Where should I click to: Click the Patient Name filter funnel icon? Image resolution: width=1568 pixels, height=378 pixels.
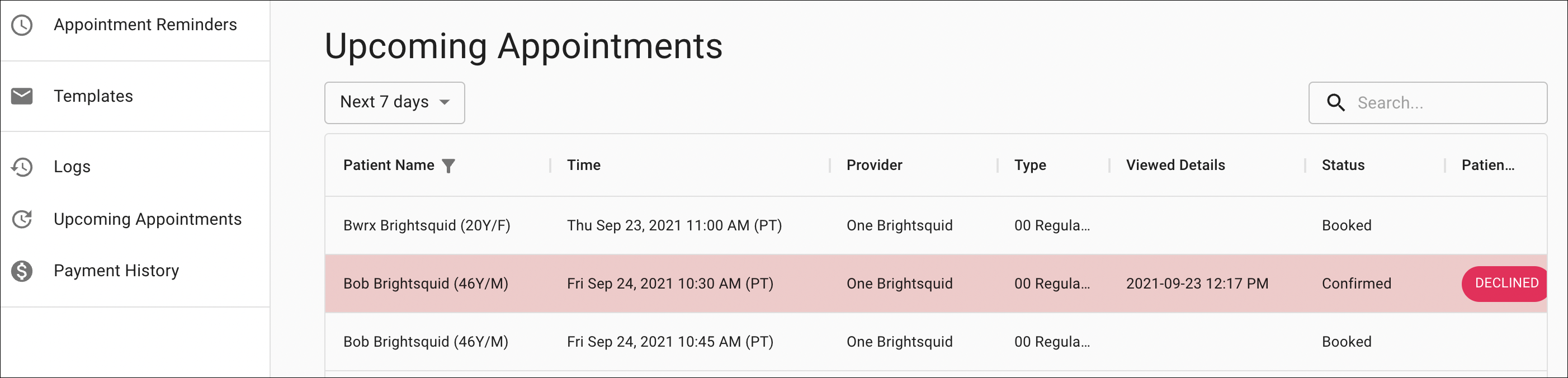[x=448, y=166]
